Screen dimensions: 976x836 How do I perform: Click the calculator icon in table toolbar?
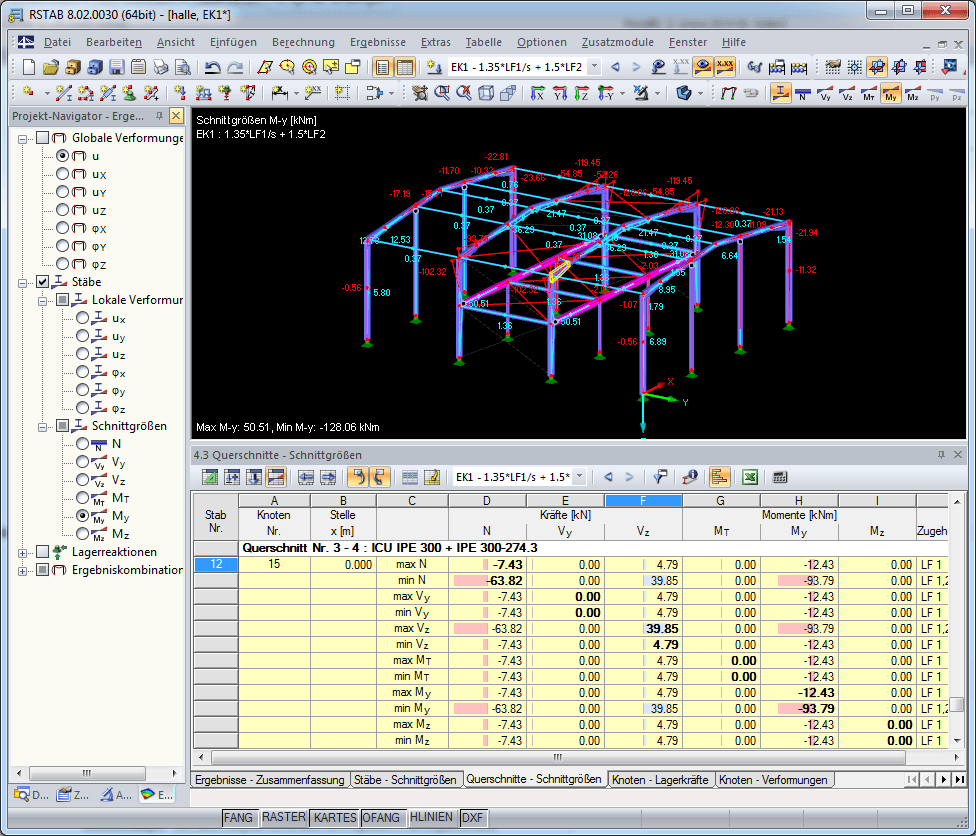(x=780, y=477)
